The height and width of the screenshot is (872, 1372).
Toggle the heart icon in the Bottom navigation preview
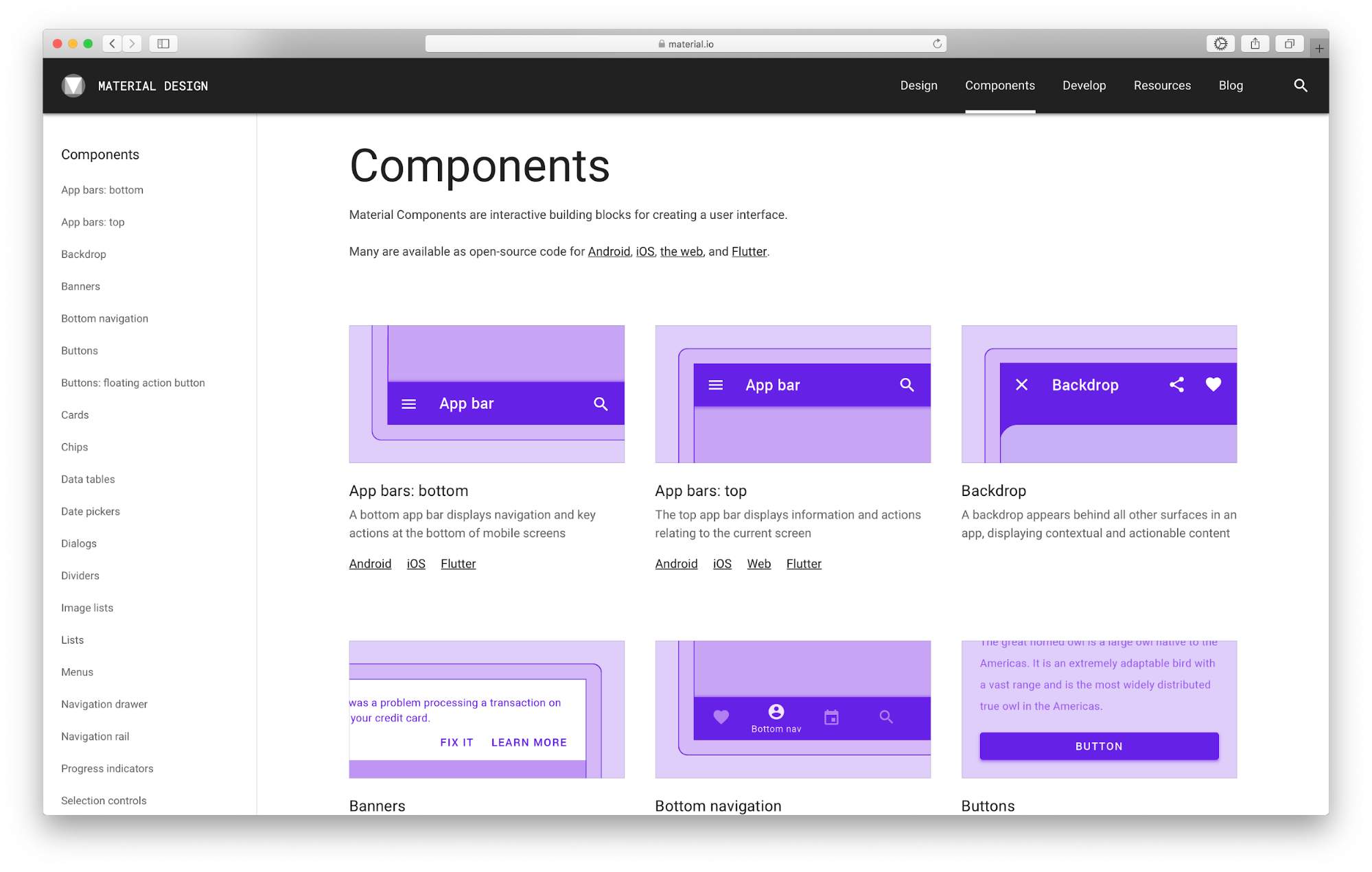pos(721,717)
